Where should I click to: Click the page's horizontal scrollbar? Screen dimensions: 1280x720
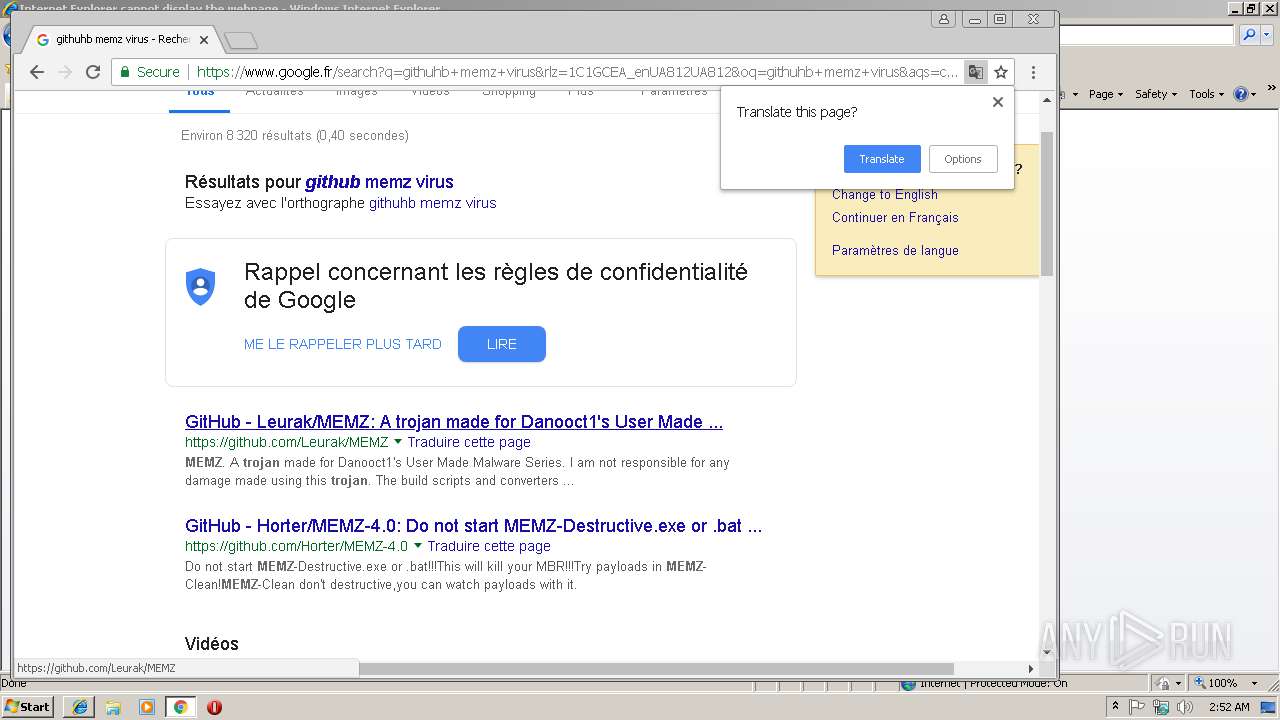(656, 669)
